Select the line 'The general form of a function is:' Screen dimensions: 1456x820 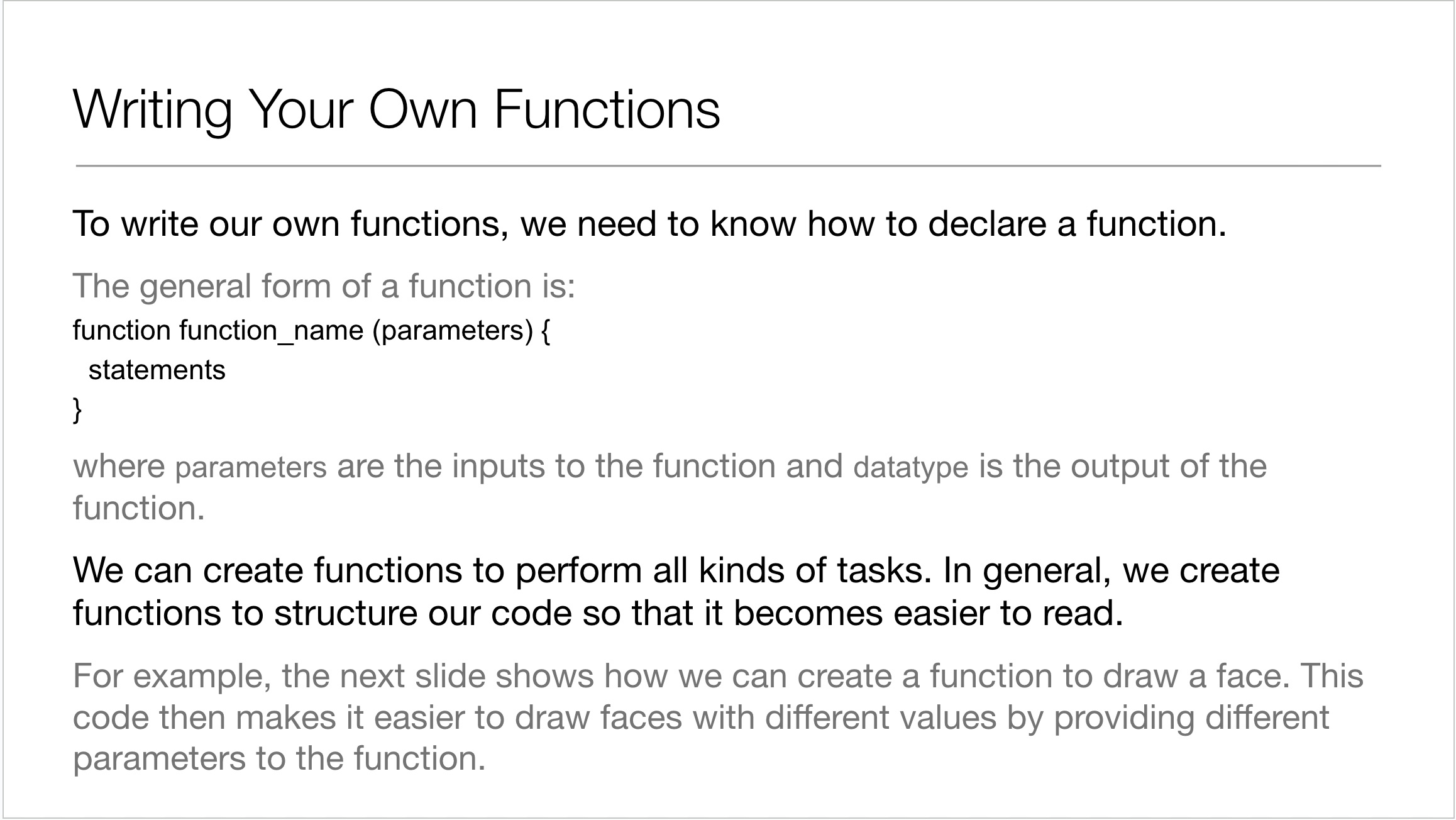(x=324, y=286)
